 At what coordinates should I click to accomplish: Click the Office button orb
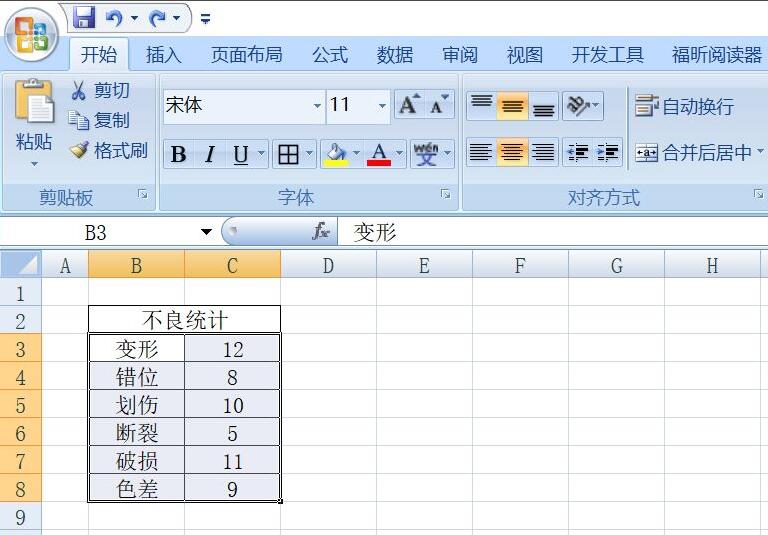tap(32, 34)
